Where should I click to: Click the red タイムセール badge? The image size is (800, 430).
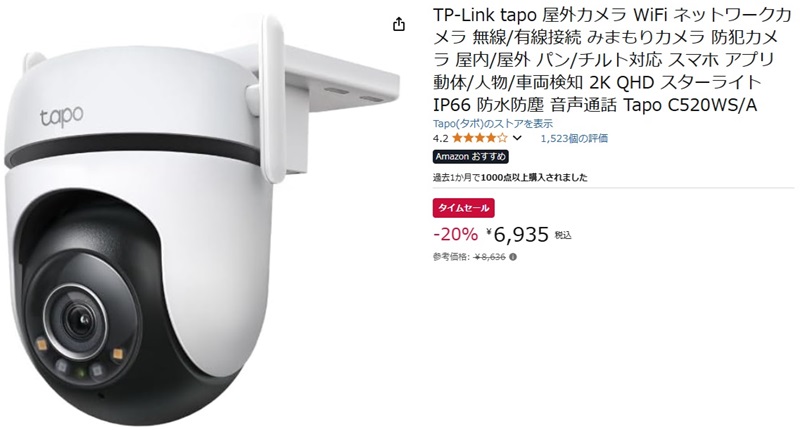click(x=463, y=208)
